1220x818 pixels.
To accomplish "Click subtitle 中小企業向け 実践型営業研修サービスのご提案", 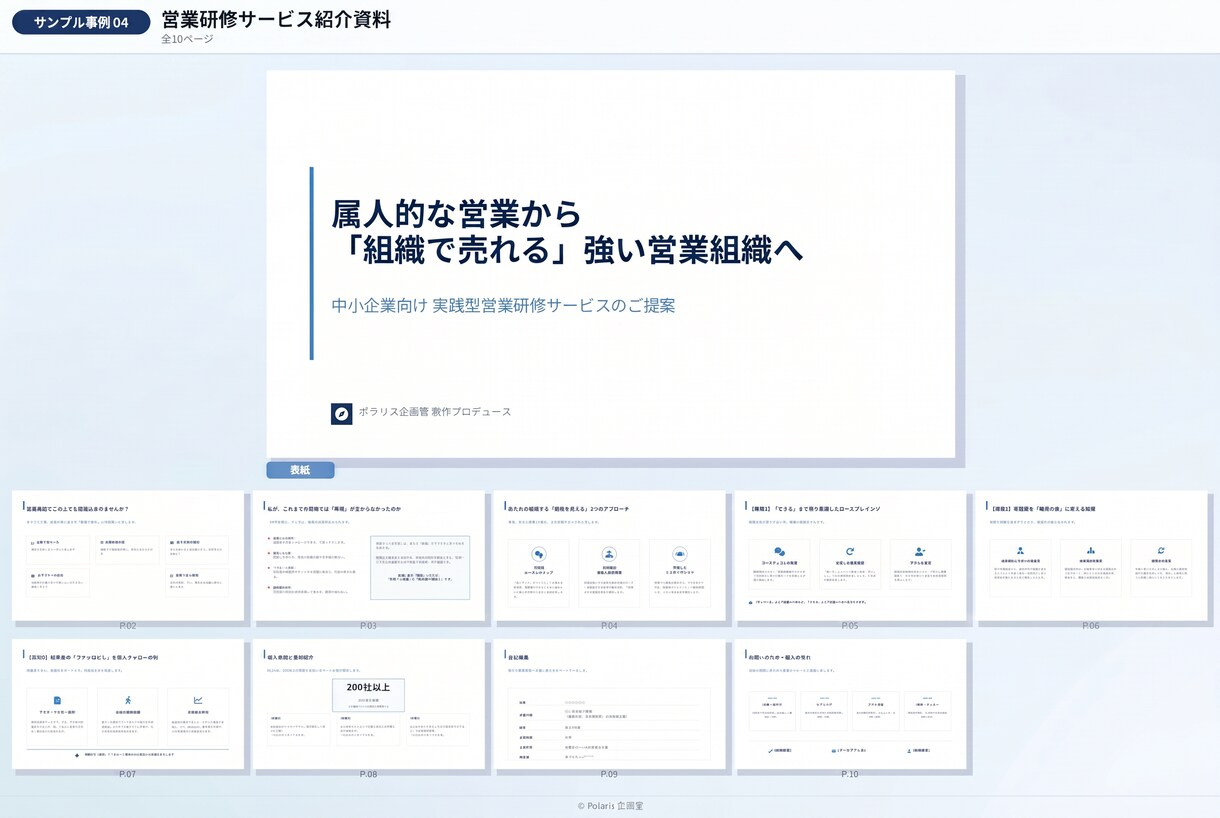I will tap(503, 305).
